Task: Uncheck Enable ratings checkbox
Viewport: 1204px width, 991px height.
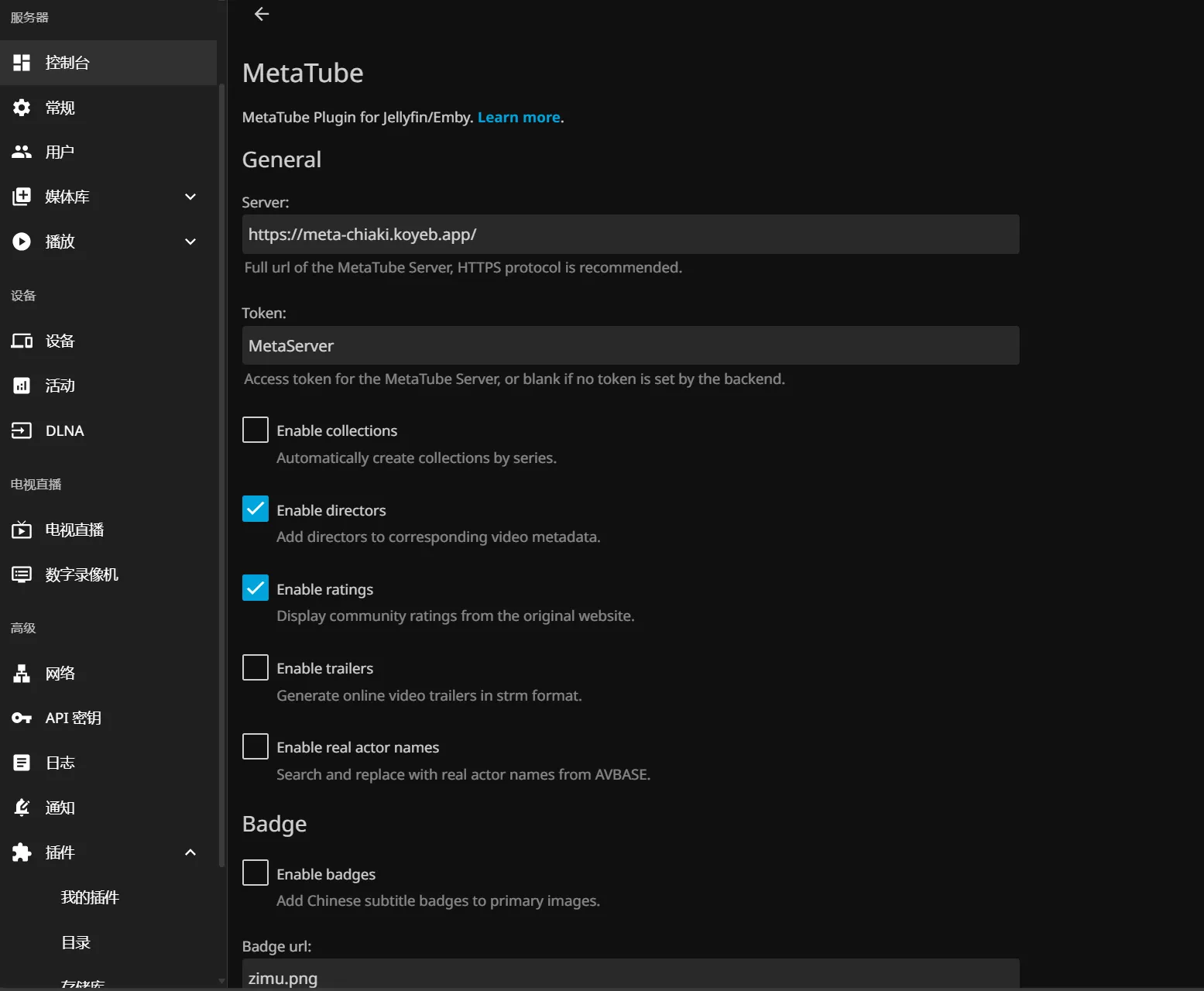Action: tap(256, 588)
